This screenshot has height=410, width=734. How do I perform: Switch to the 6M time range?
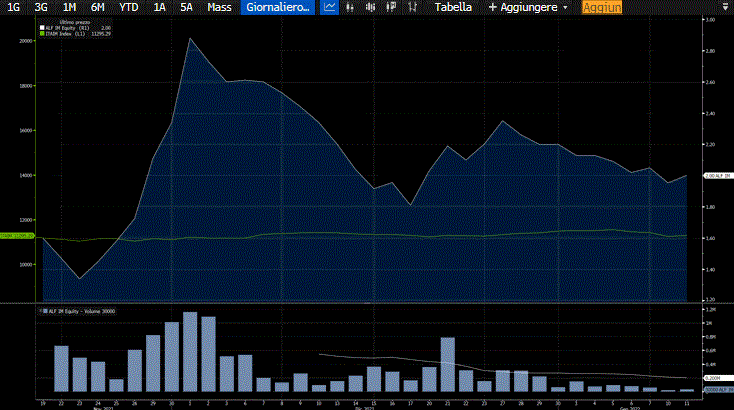97,7
